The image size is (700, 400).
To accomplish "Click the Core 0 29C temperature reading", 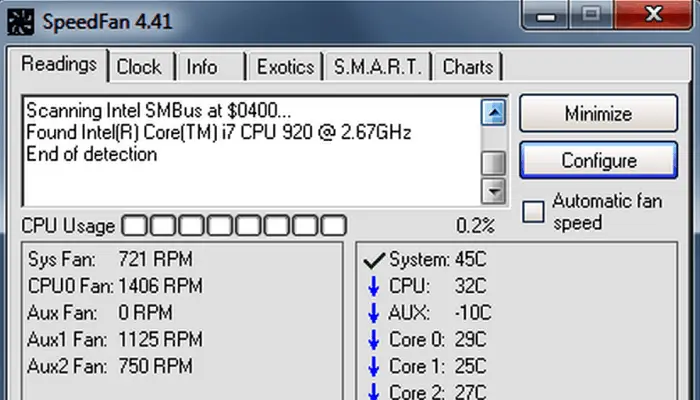I will 438,340.
